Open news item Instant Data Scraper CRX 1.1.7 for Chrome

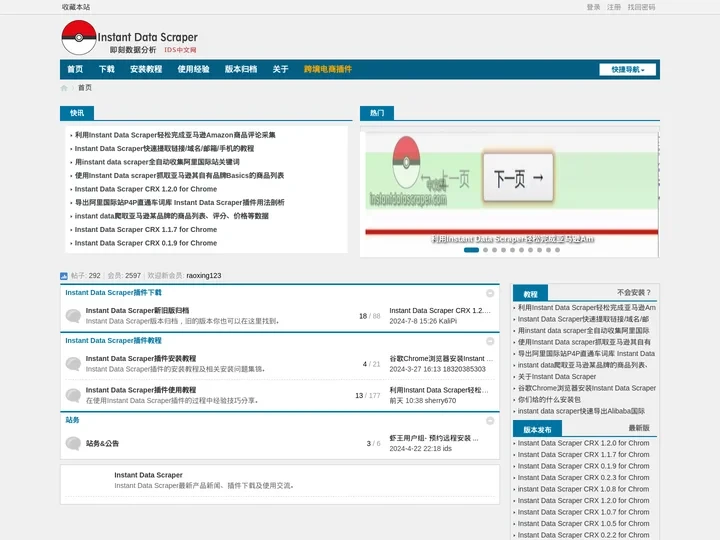[146, 230]
